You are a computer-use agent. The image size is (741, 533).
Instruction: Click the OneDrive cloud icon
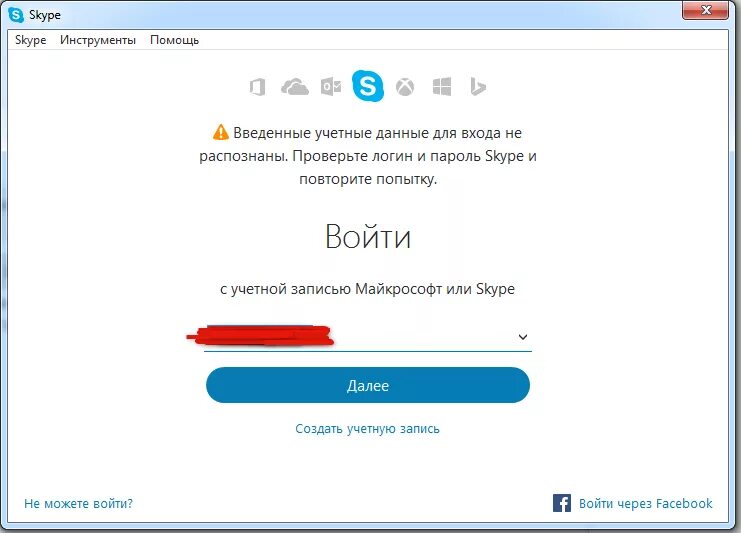(295, 87)
